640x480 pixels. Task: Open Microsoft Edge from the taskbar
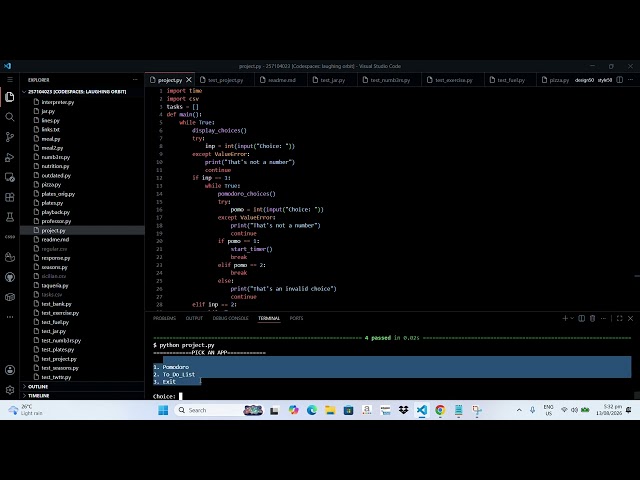coord(312,410)
